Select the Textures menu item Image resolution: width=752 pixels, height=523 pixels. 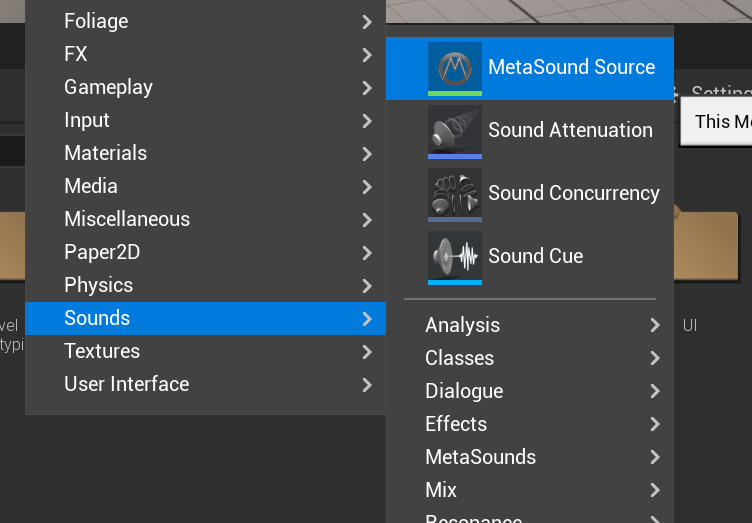point(102,351)
